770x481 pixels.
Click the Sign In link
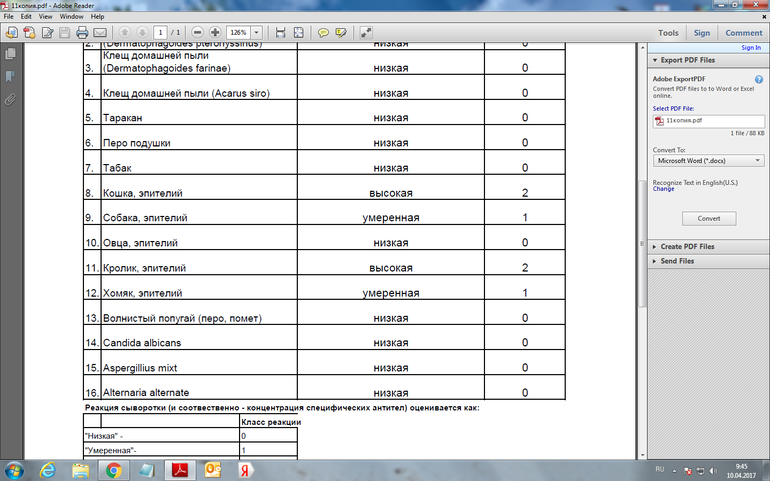(x=750, y=47)
